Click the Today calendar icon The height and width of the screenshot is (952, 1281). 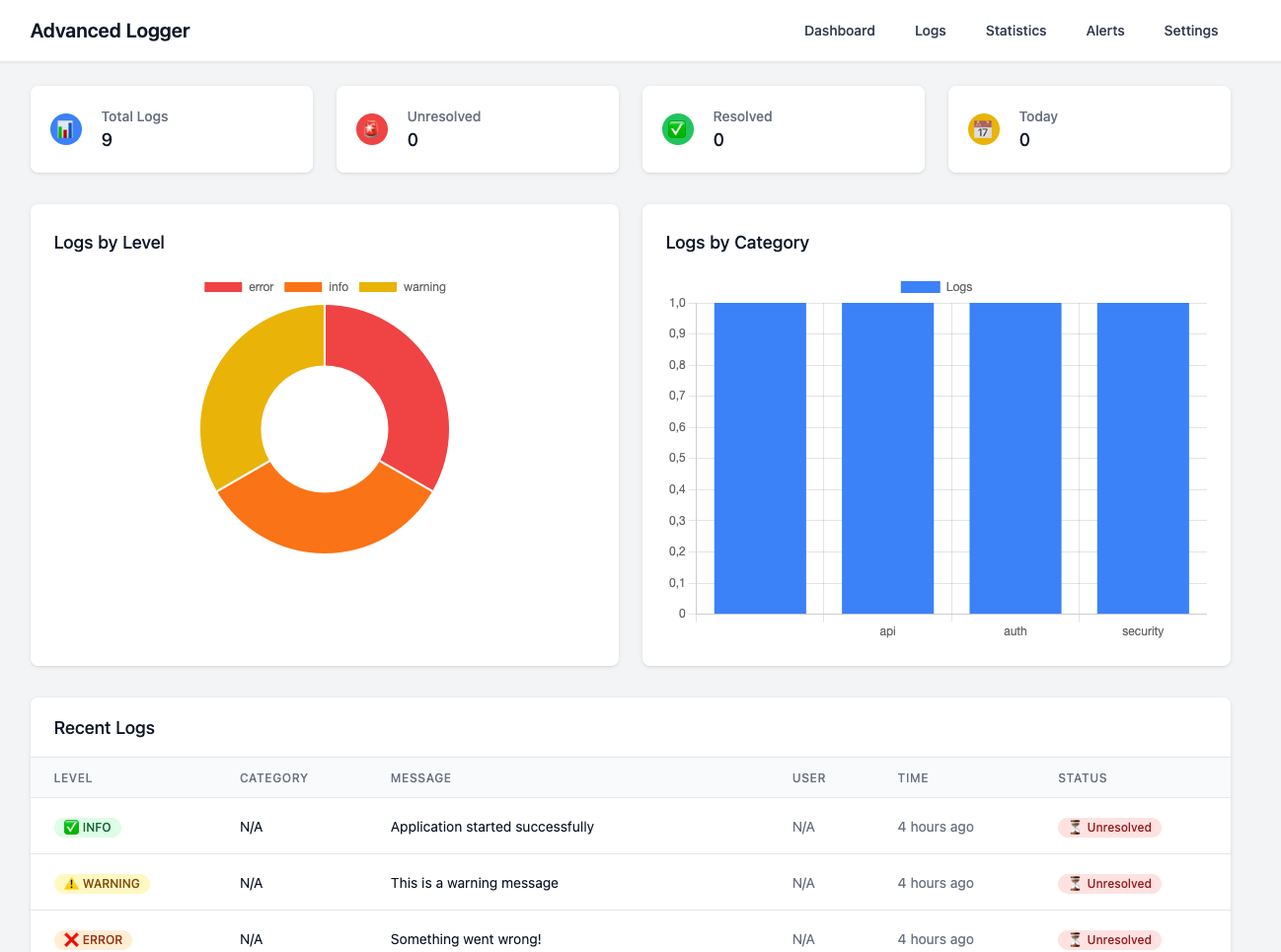click(983, 128)
